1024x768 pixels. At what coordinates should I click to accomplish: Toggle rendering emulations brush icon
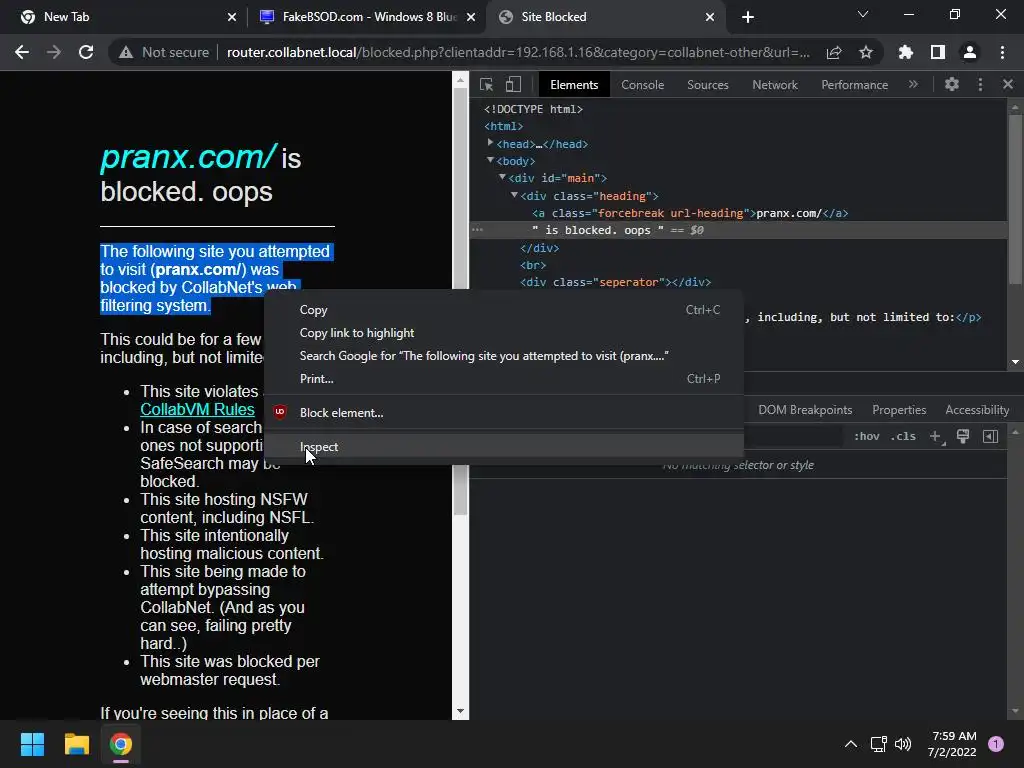[x=963, y=436]
